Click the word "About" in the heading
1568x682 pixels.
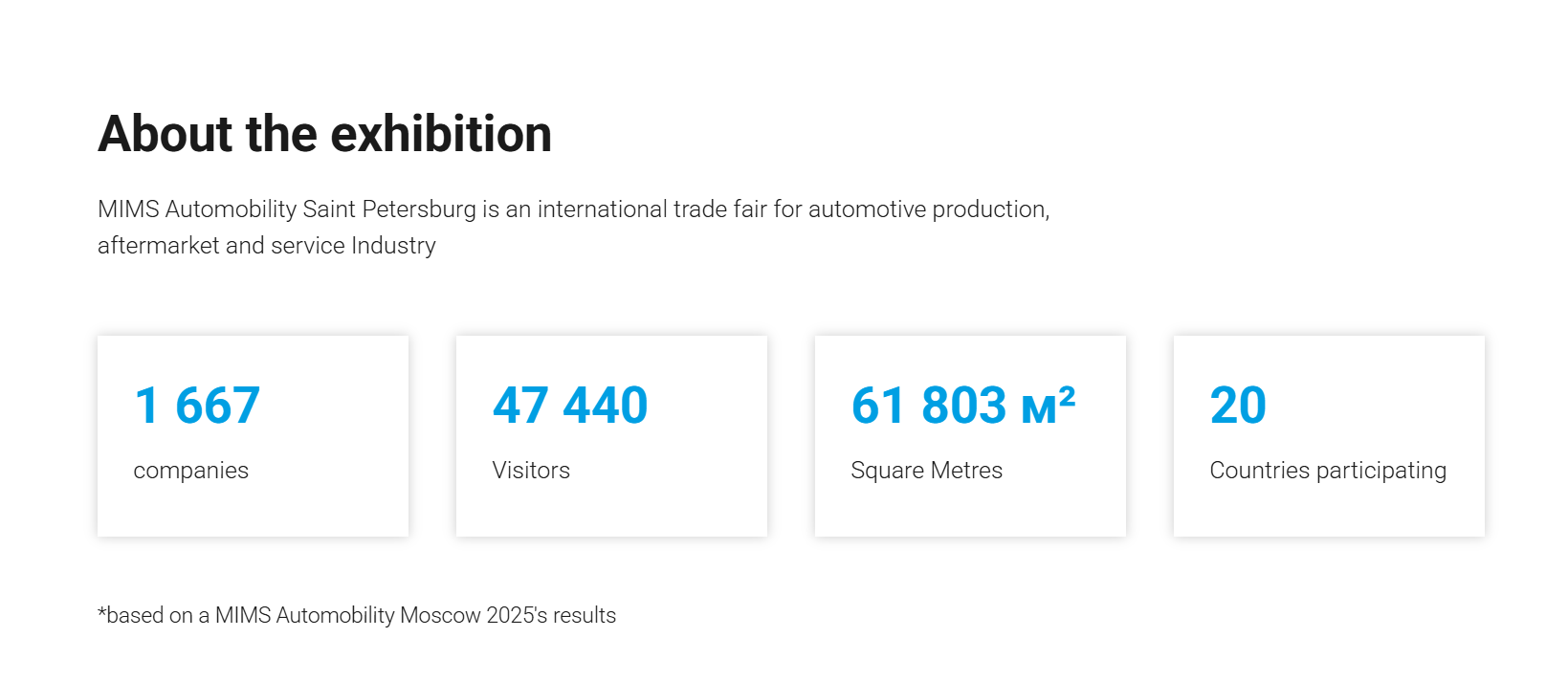(x=166, y=134)
